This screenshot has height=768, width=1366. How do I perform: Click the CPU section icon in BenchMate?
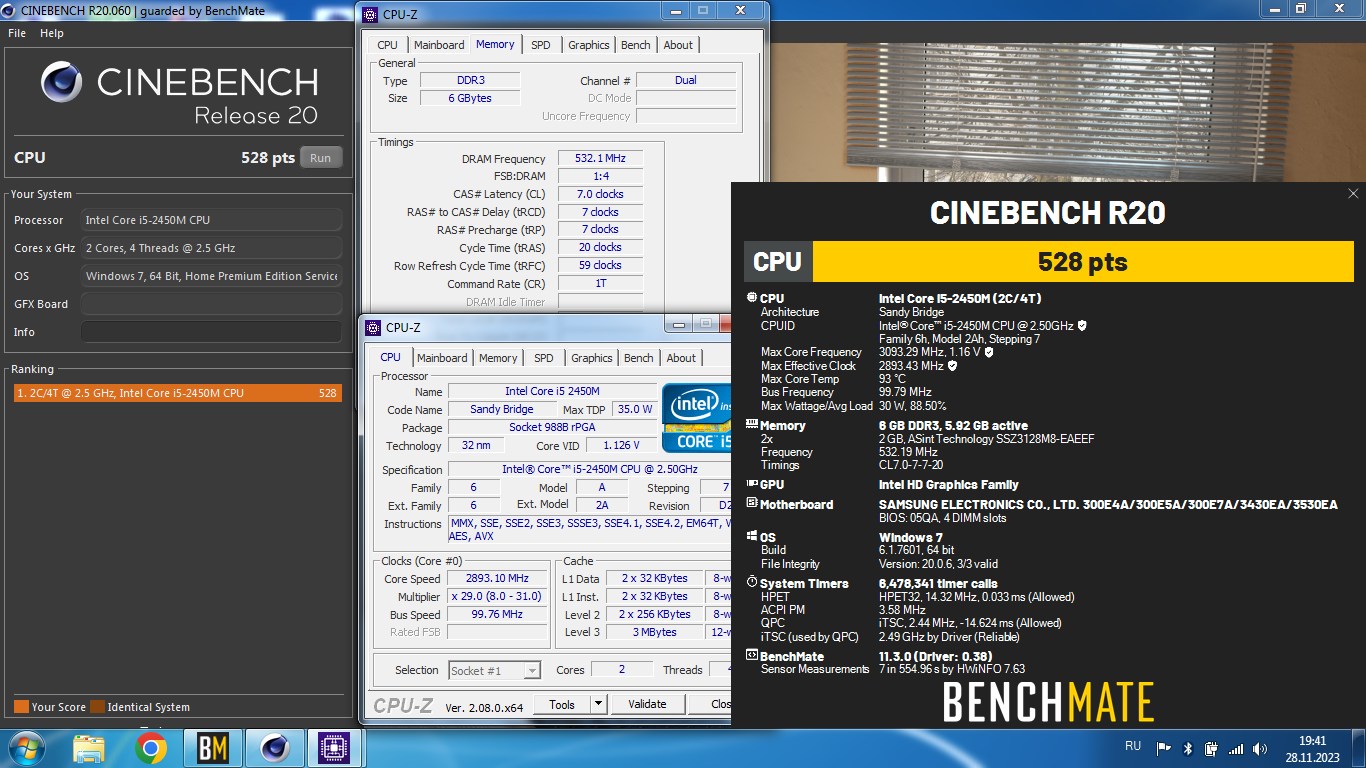[752, 298]
